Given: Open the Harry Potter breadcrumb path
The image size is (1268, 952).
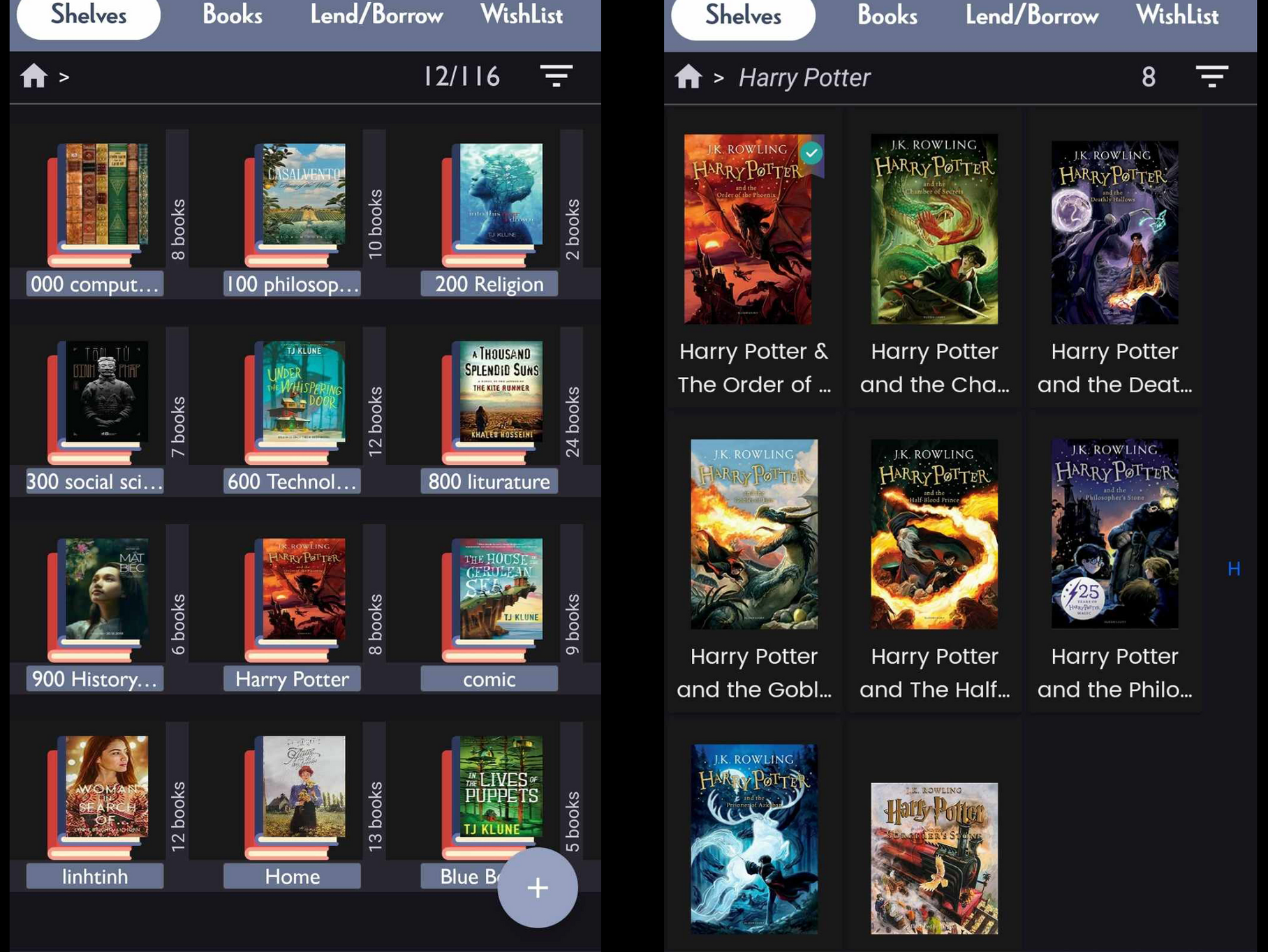Looking at the screenshot, I should 803,77.
